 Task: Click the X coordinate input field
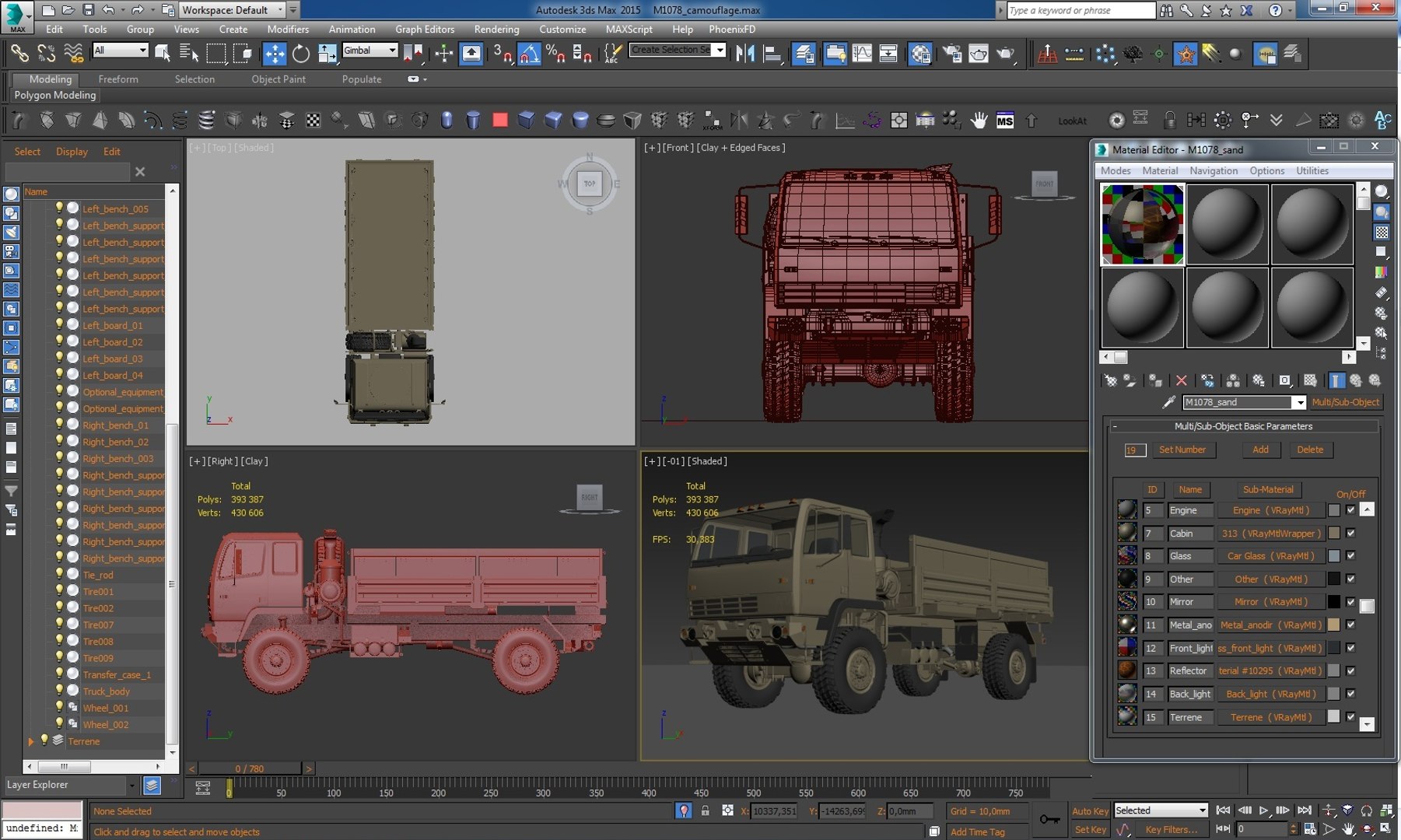click(x=774, y=810)
